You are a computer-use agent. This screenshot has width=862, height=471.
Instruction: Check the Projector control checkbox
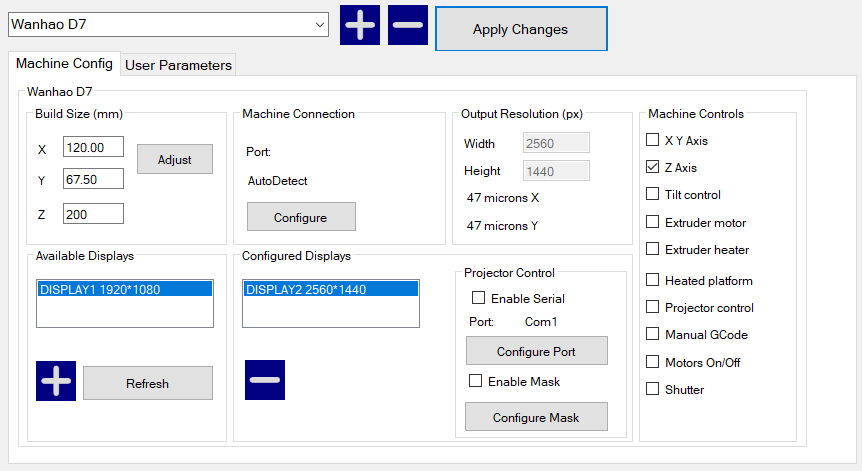[x=653, y=307]
